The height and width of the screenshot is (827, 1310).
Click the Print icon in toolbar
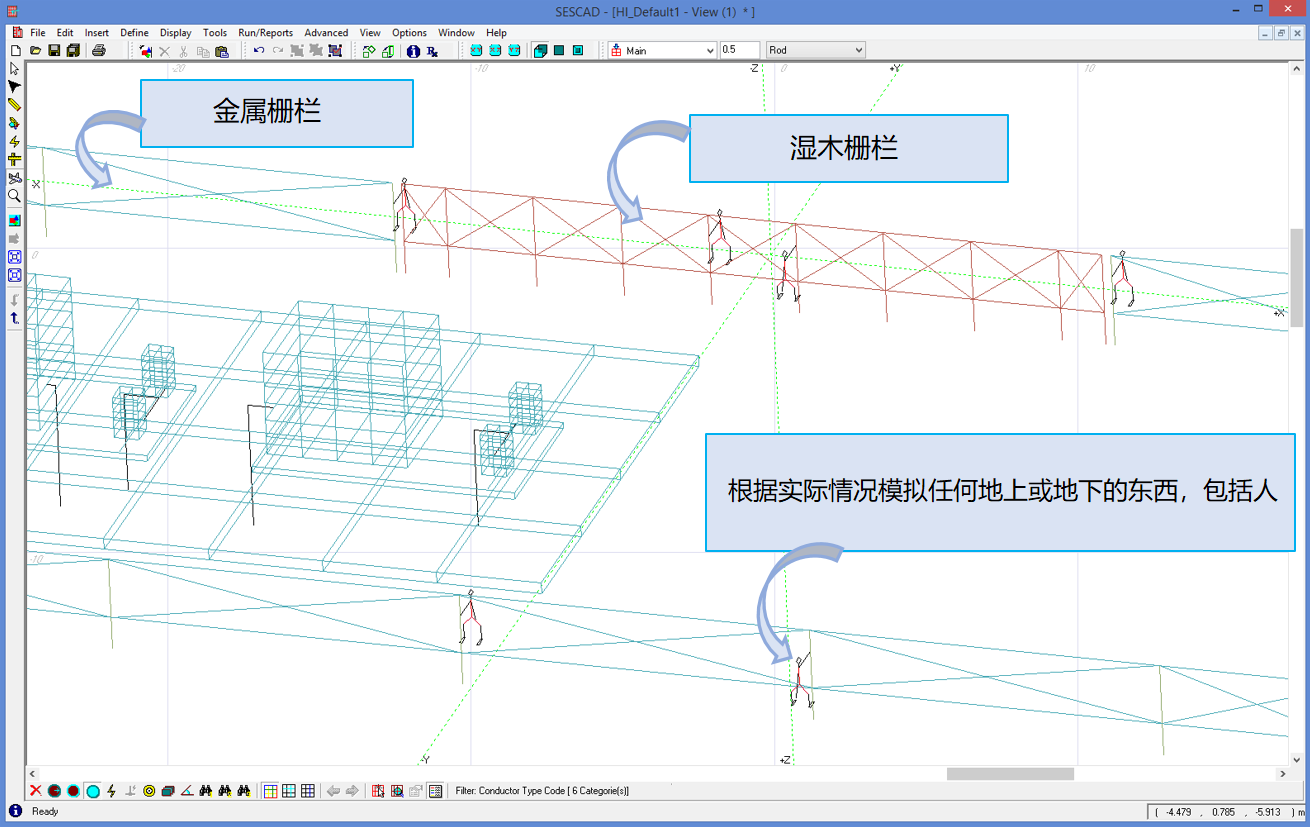click(99, 51)
